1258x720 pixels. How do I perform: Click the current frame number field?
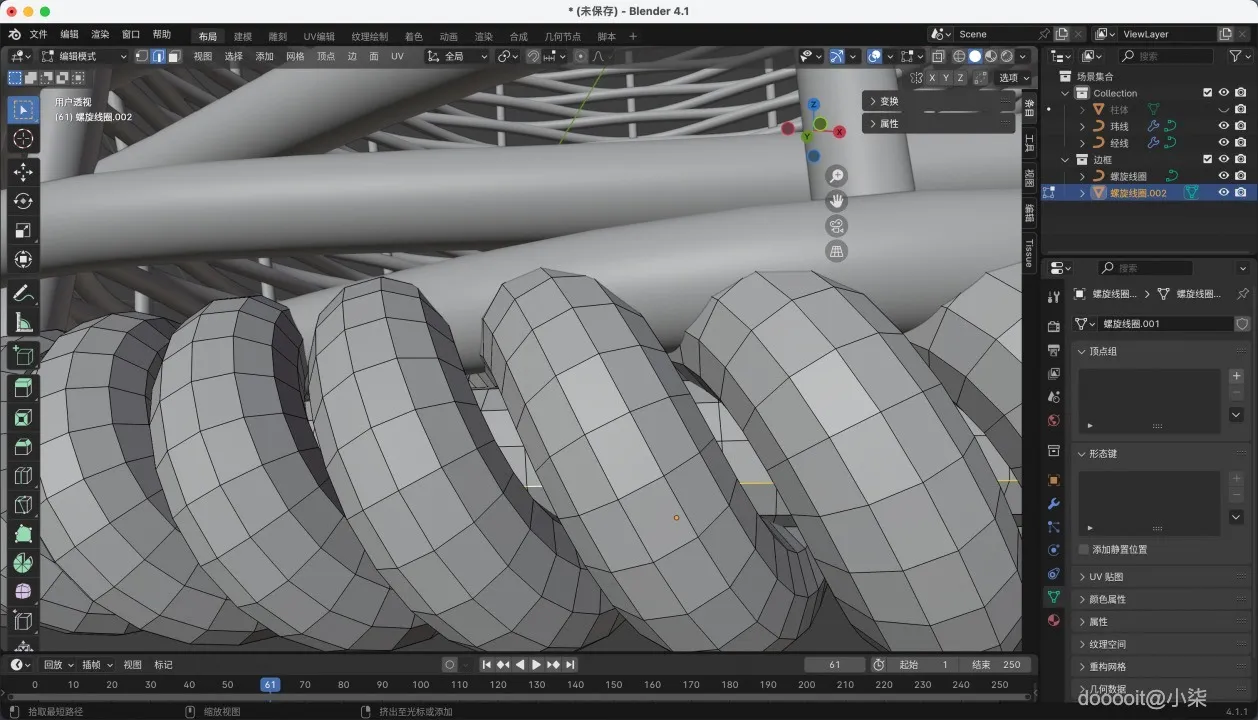[834, 665]
